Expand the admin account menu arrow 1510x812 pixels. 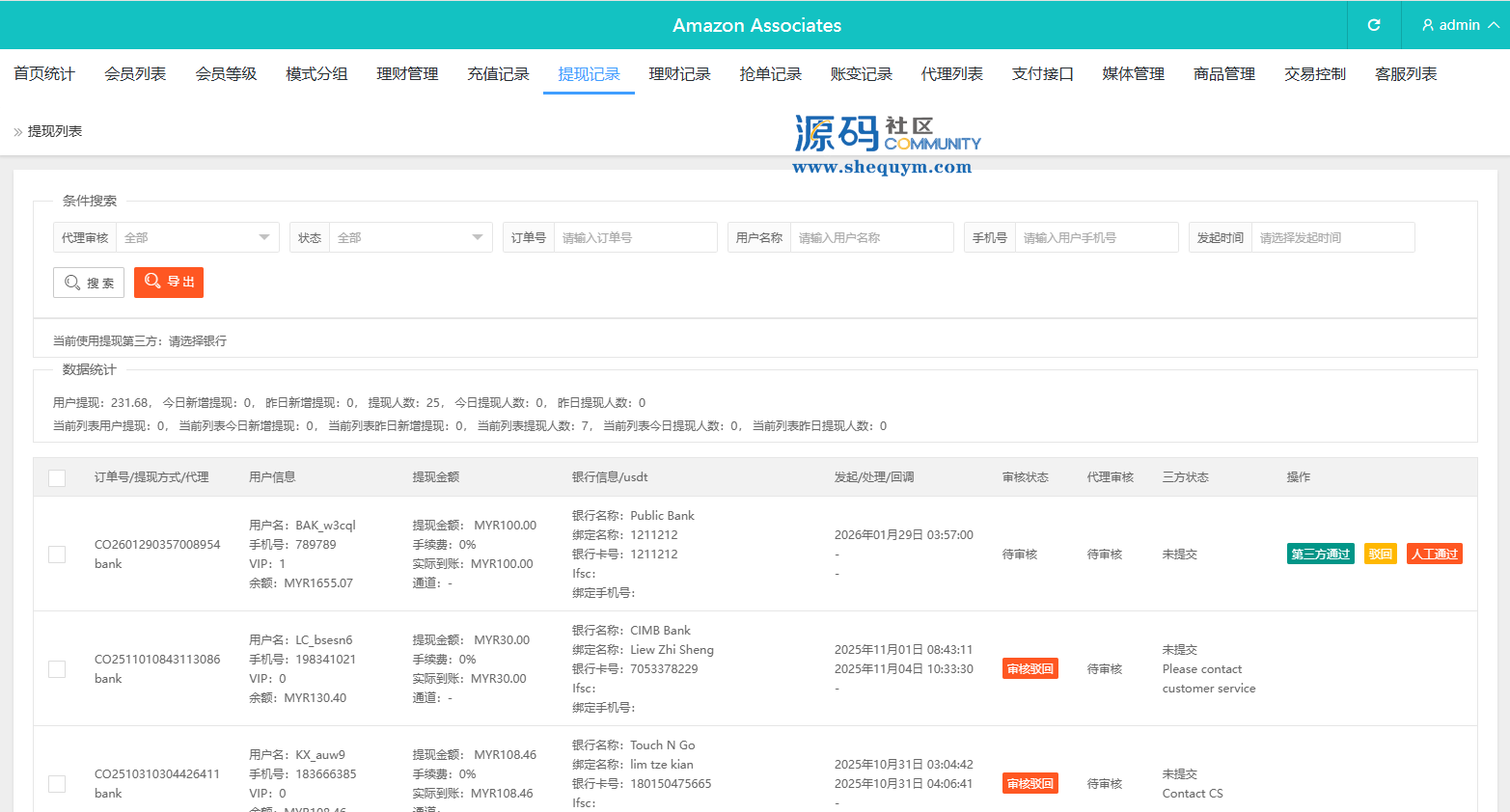[x=1494, y=25]
